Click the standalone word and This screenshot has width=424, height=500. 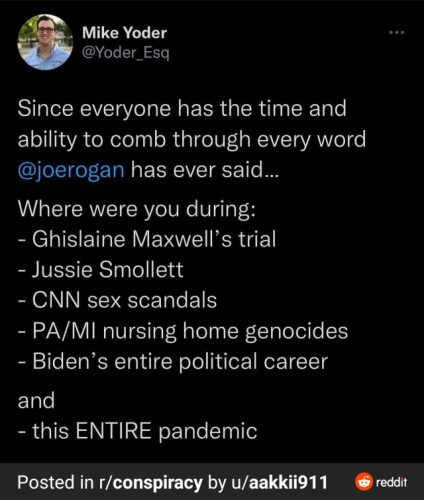[x=36, y=400]
